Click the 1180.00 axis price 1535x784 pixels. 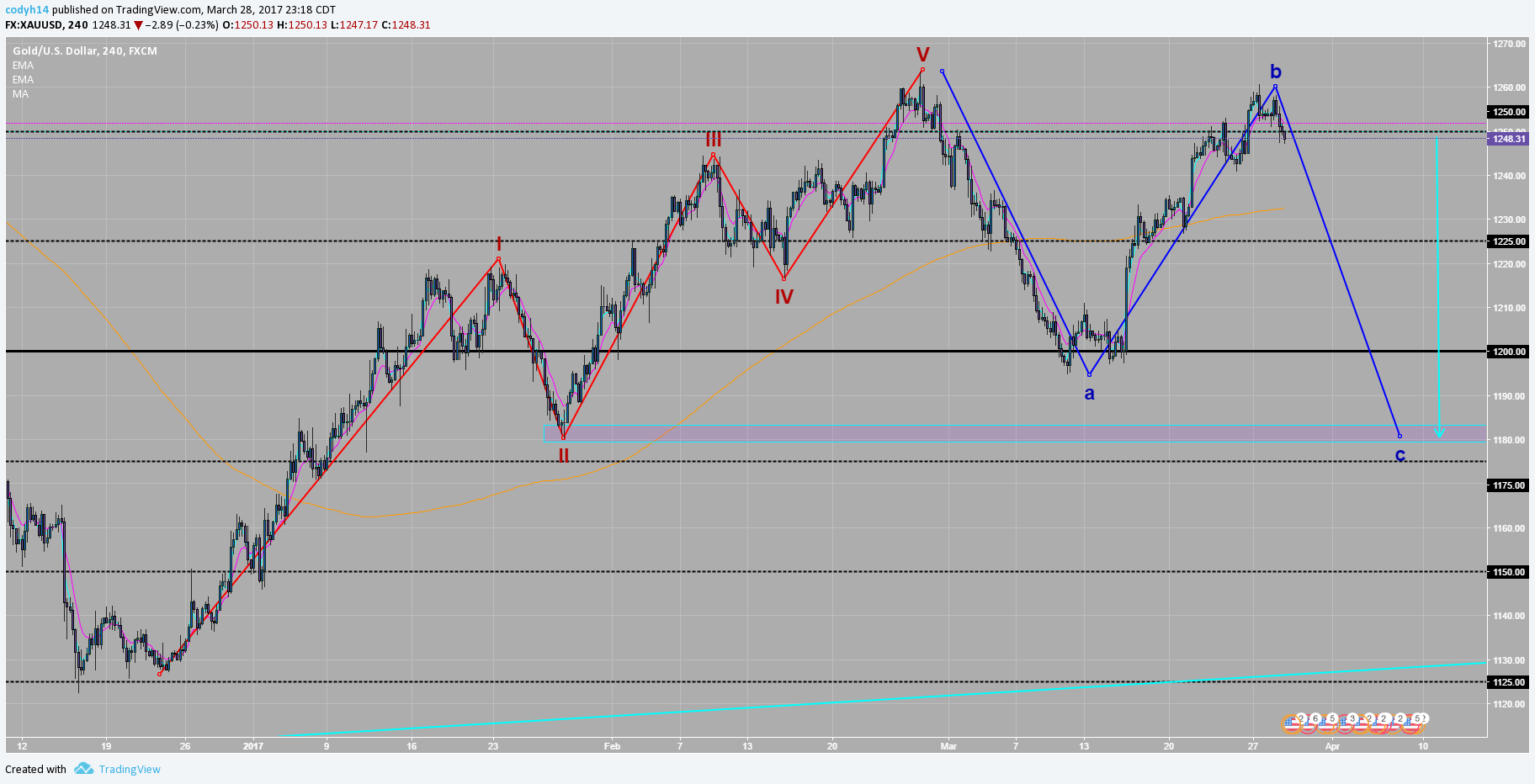point(1509,440)
